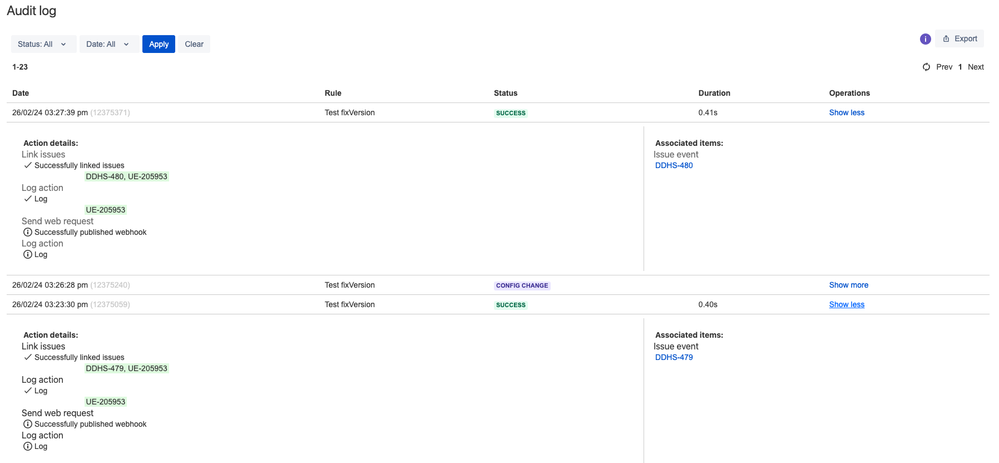Open the associated item DDHS-479 link

click(x=673, y=358)
